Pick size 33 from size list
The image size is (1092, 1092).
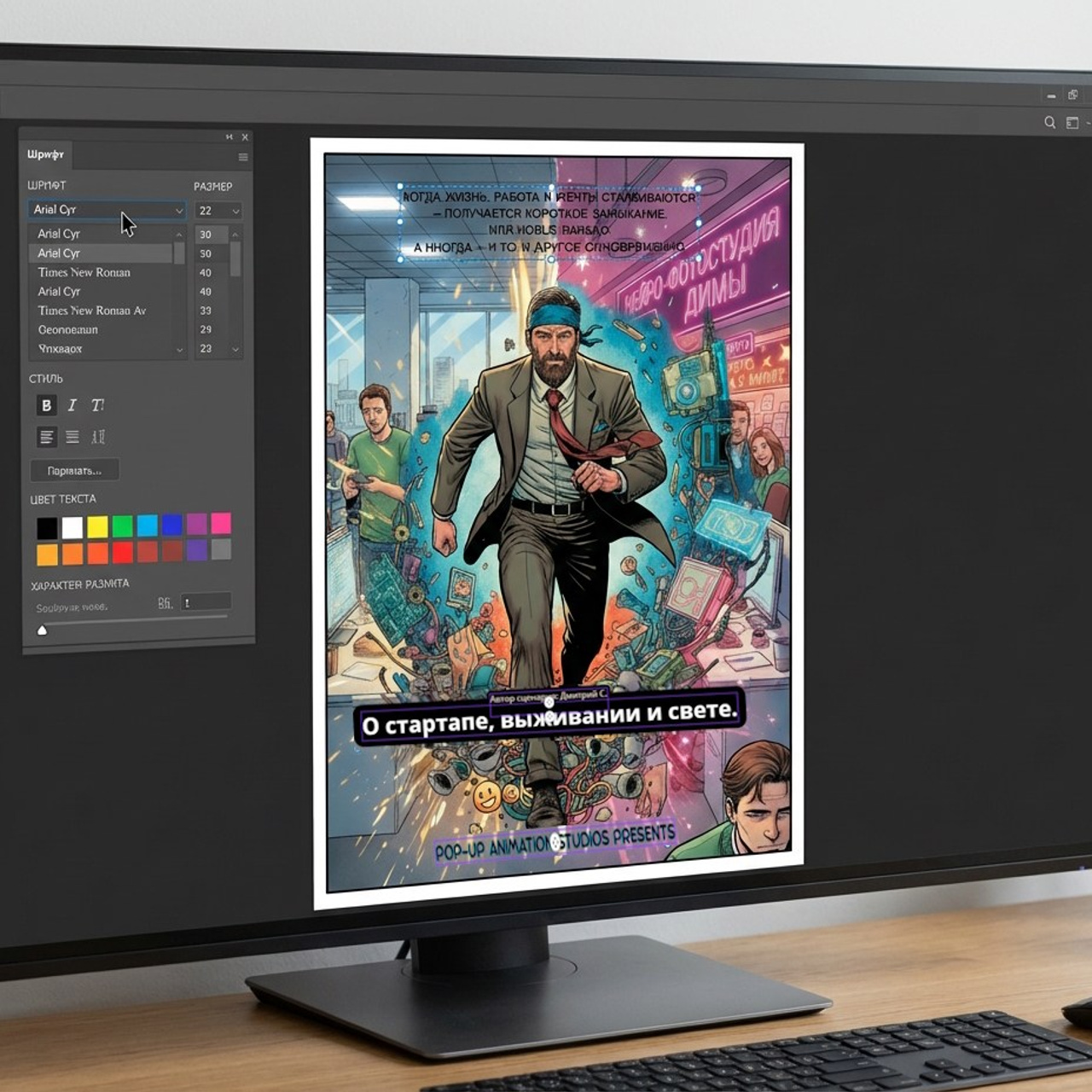coord(206,311)
